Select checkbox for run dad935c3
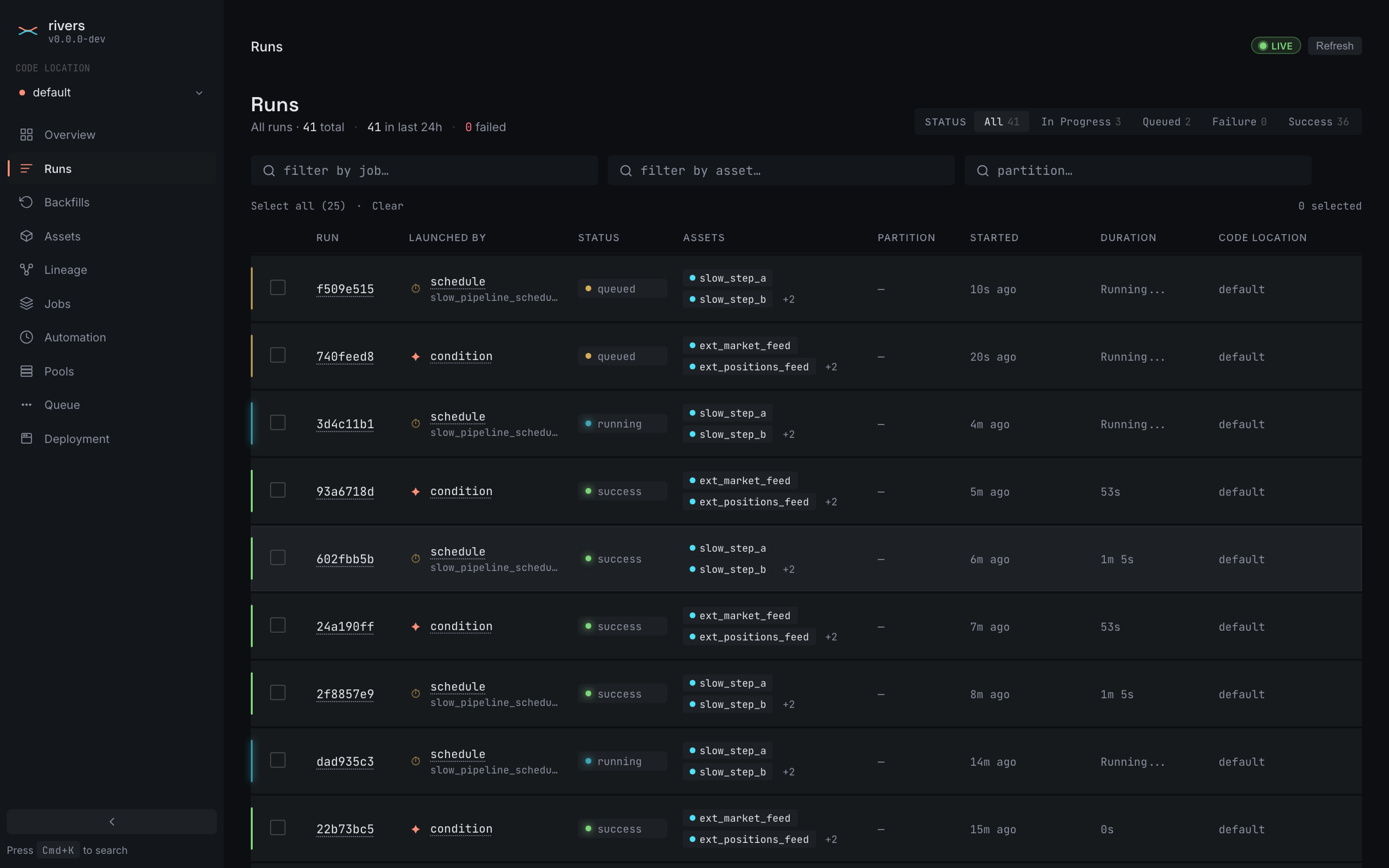 click(278, 760)
